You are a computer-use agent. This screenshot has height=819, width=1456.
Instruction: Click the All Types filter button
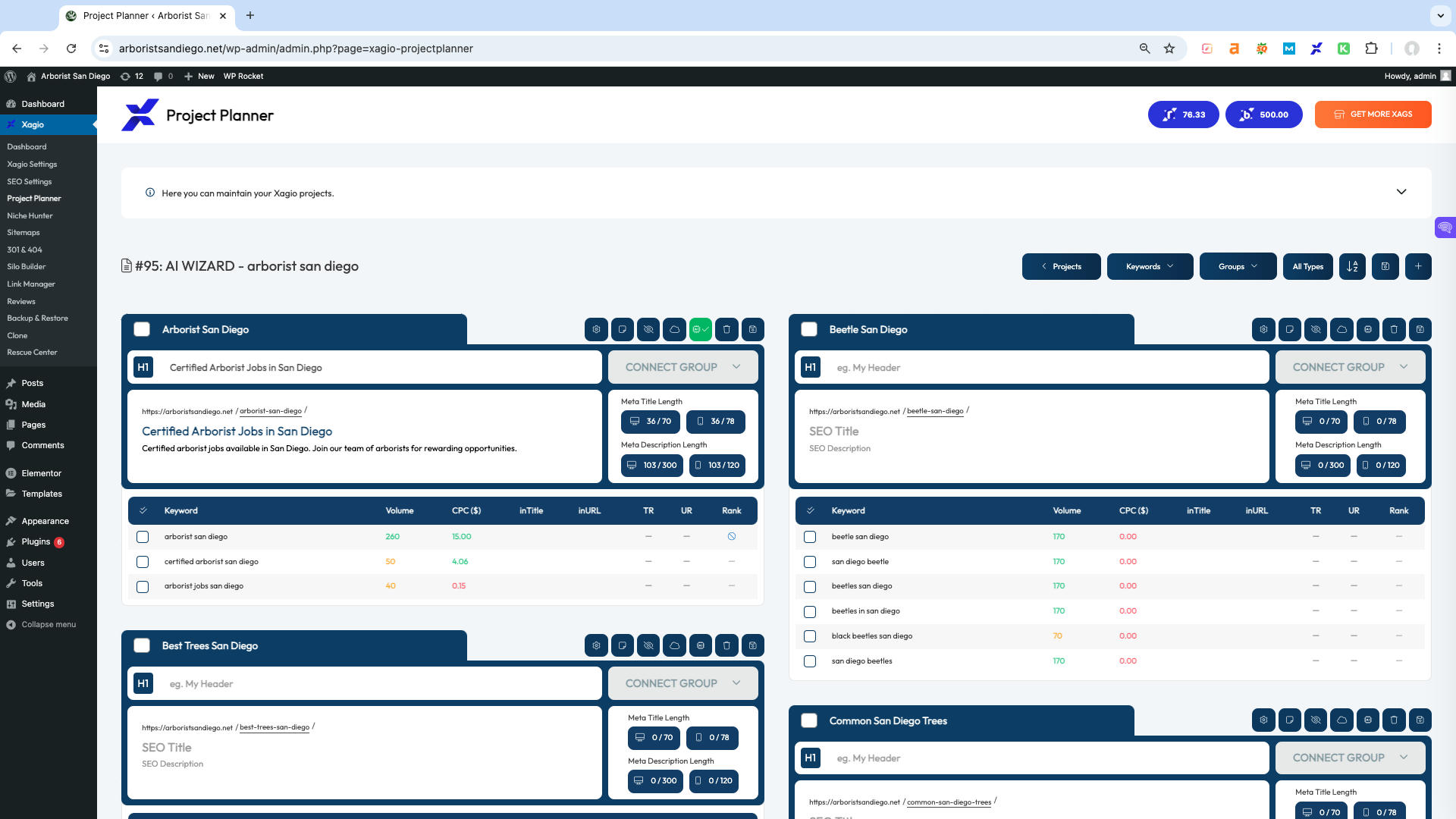click(x=1307, y=266)
